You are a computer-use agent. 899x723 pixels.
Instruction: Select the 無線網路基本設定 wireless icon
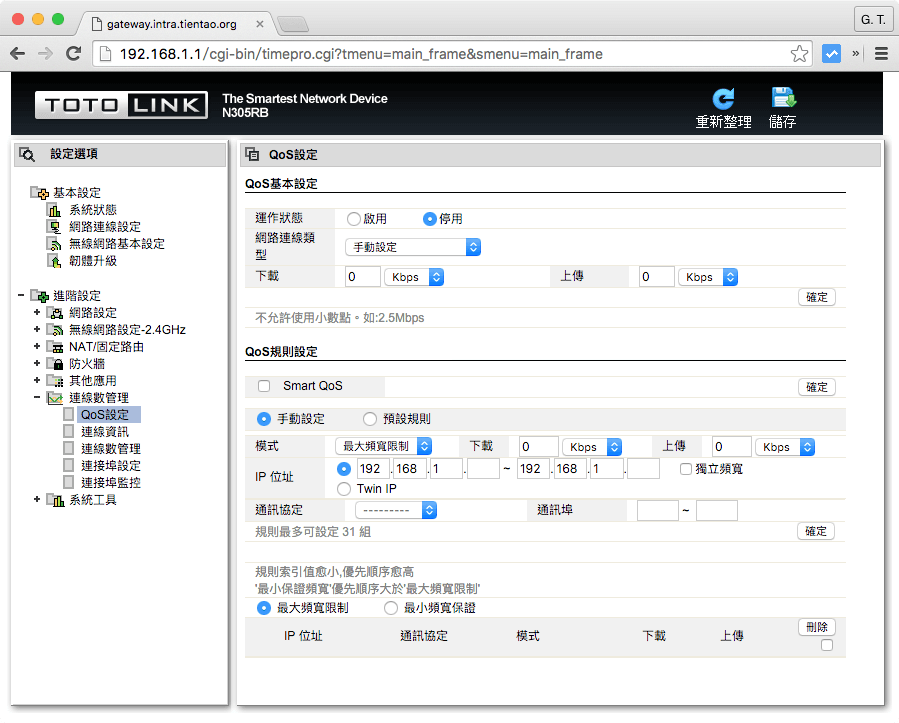(53, 243)
